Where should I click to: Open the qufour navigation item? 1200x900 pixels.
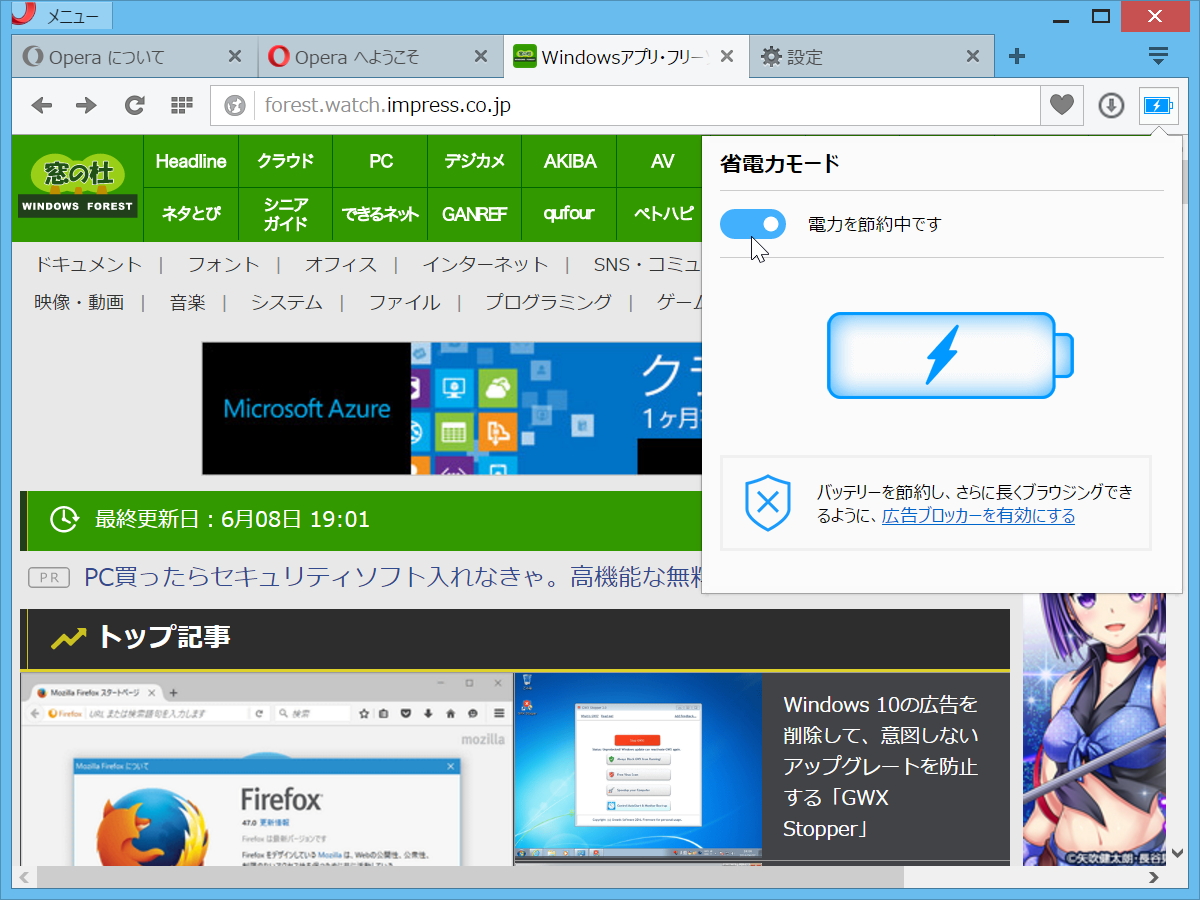click(569, 214)
